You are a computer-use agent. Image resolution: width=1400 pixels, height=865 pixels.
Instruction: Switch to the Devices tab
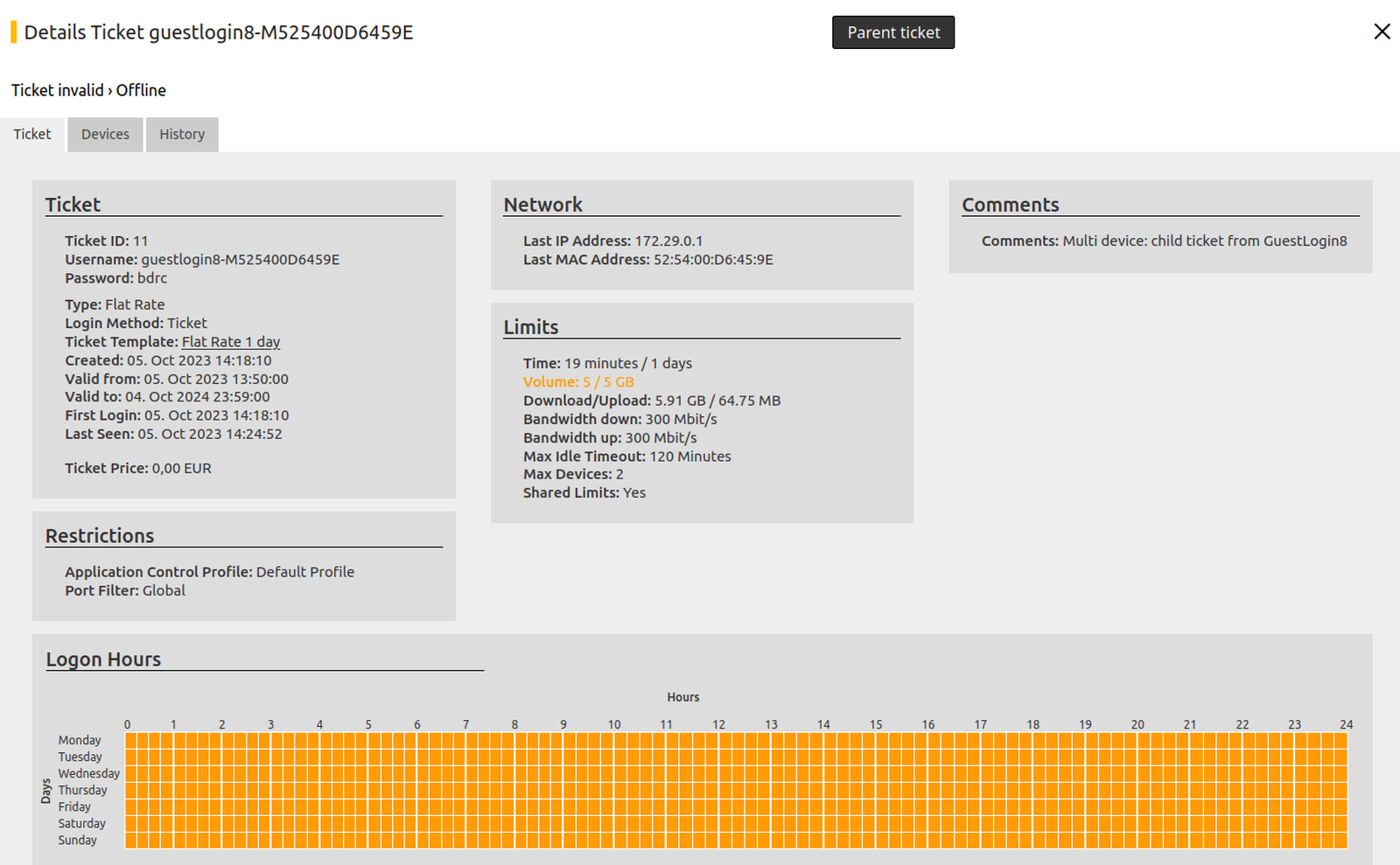[x=105, y=134]
